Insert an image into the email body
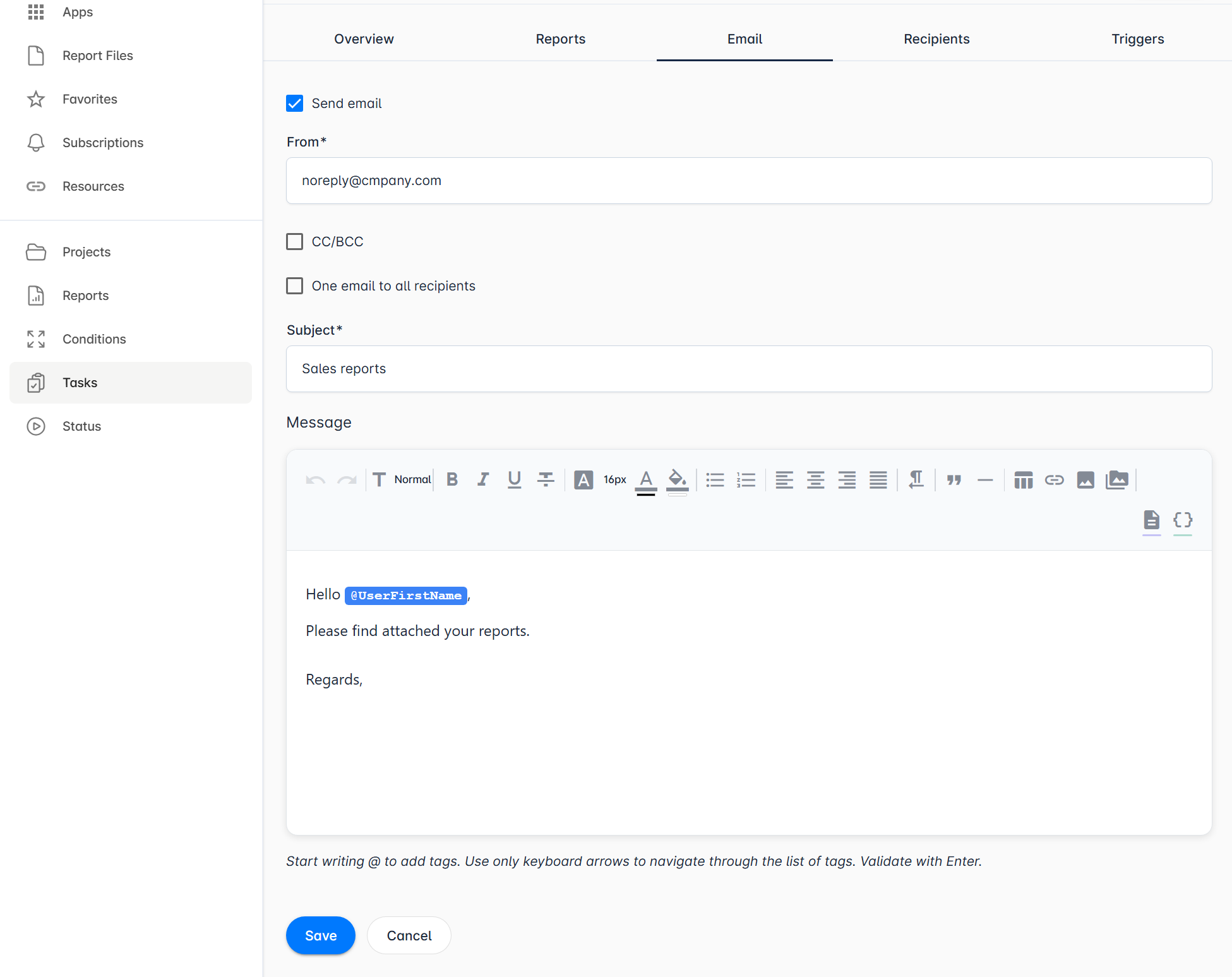The height and width of the screenshot is (977, 1232). coord(1086,480)
